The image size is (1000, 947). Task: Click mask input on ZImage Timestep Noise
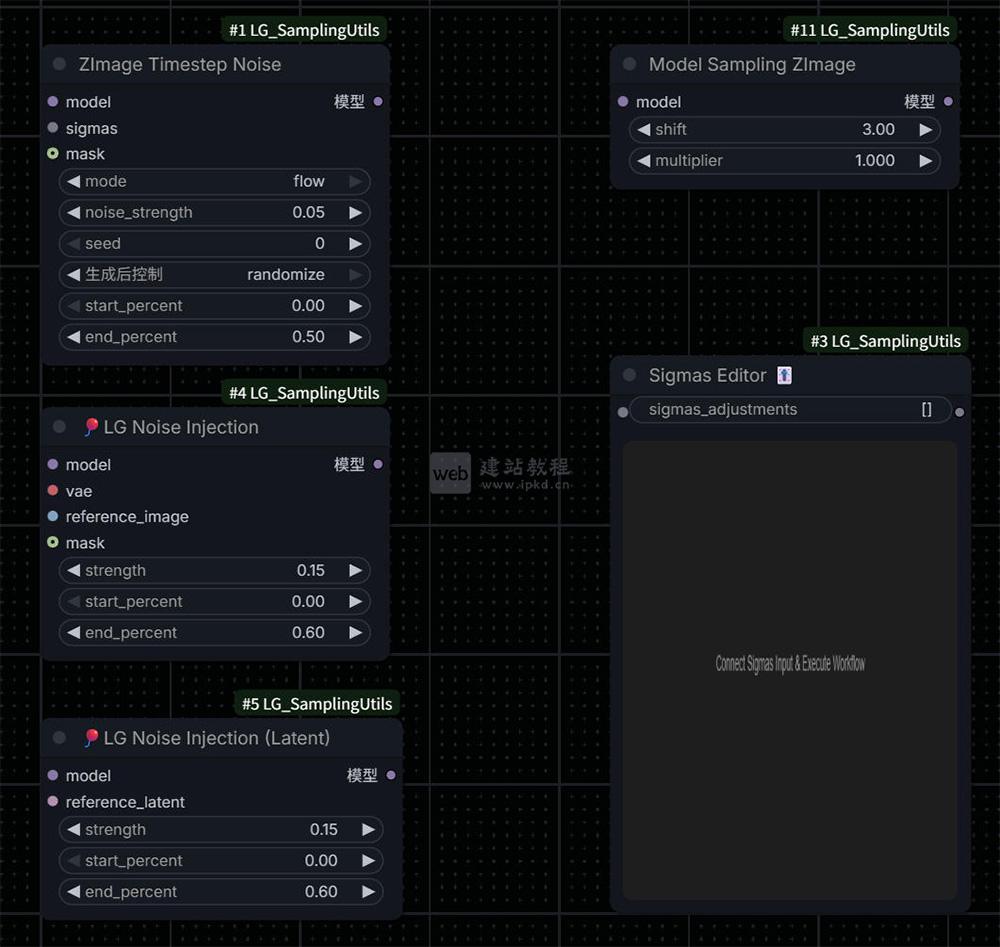(x=53, y=154)
